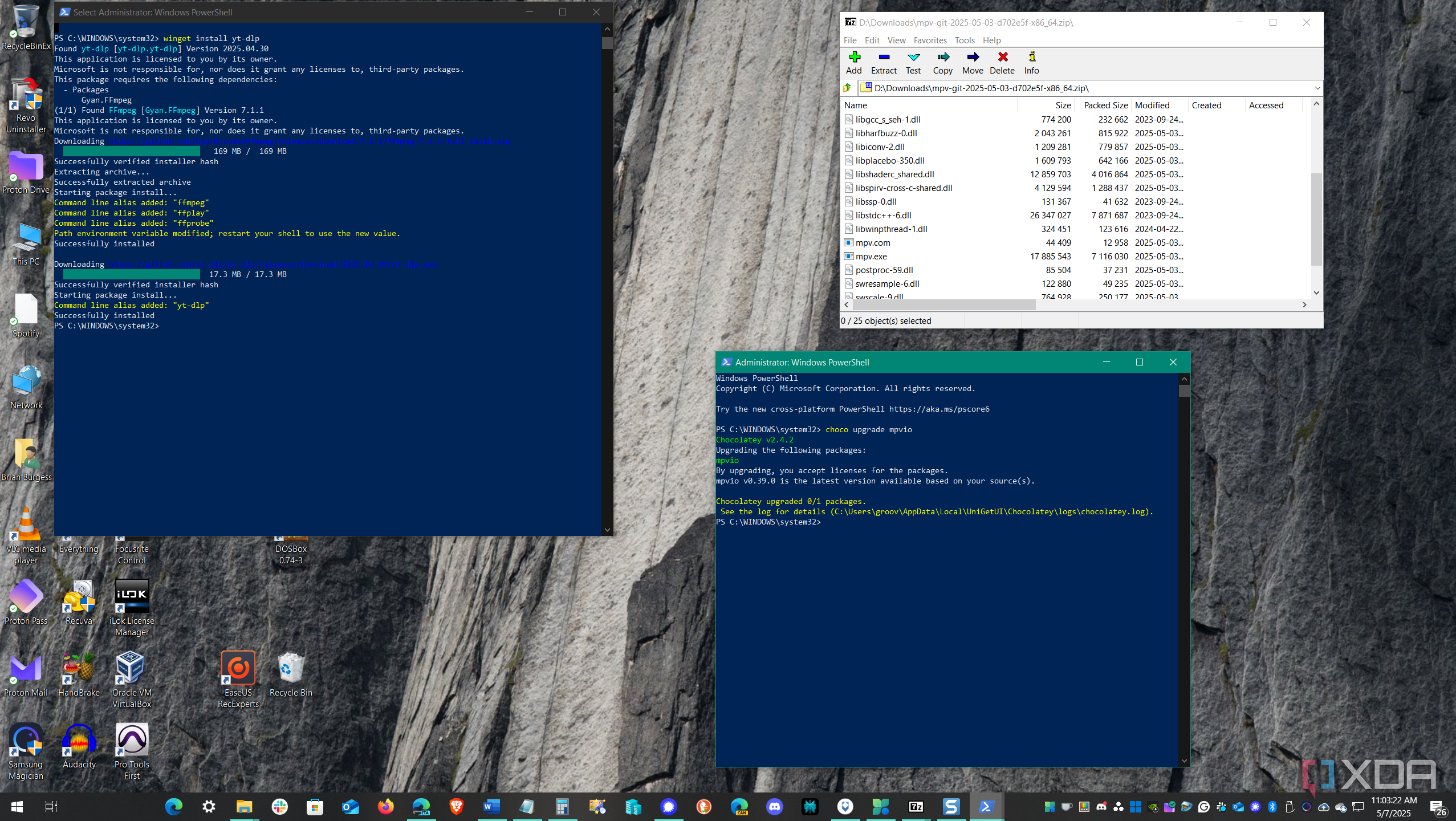Select the Pro Tools First desktop icon
The width and height of the screenshot is (1456, 821).
[x=132, y=751]
